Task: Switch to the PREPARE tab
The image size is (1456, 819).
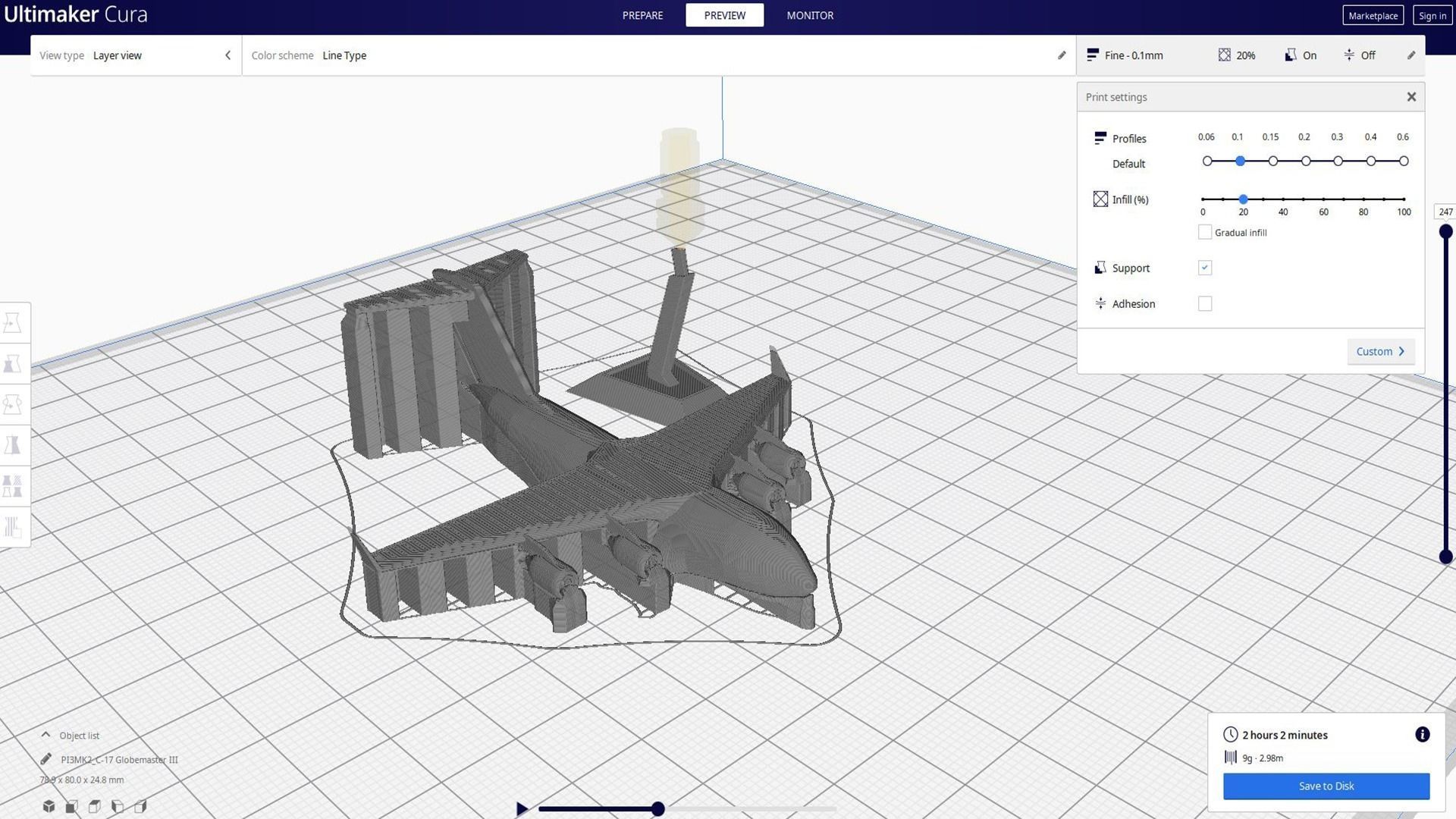Action: tap(642, 15)
